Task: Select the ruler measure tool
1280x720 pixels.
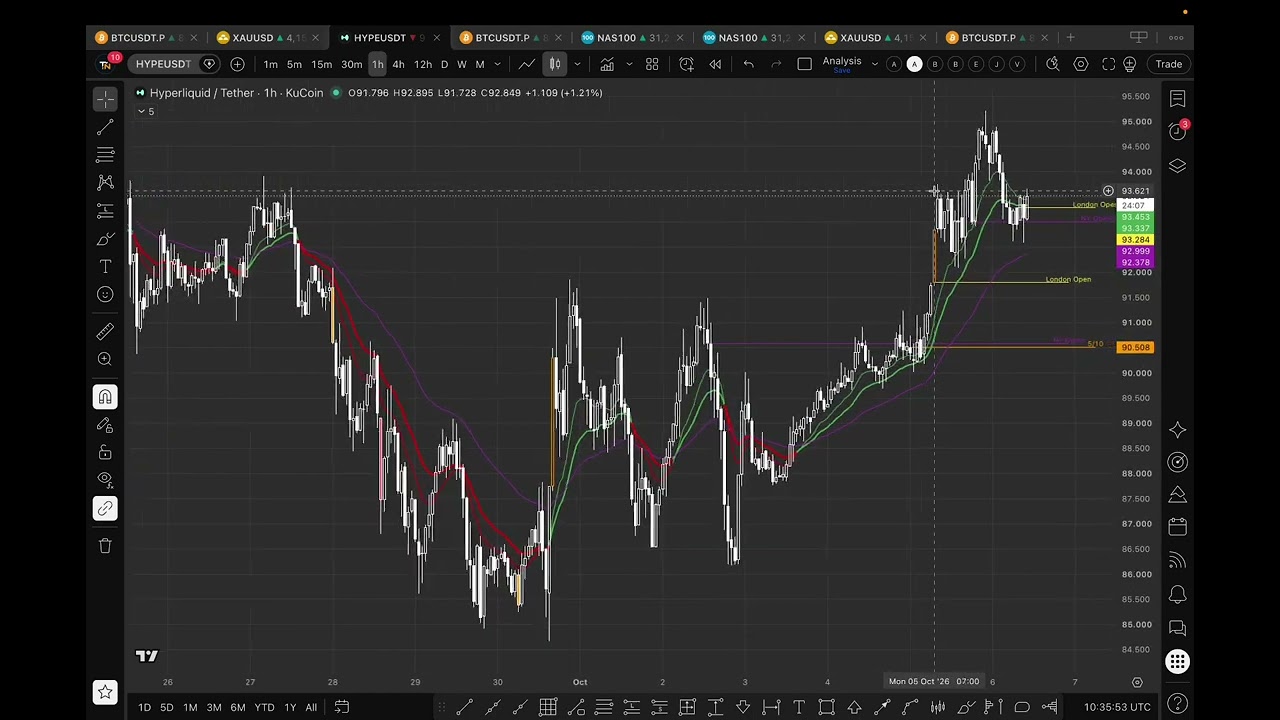Action: point(105,331)
